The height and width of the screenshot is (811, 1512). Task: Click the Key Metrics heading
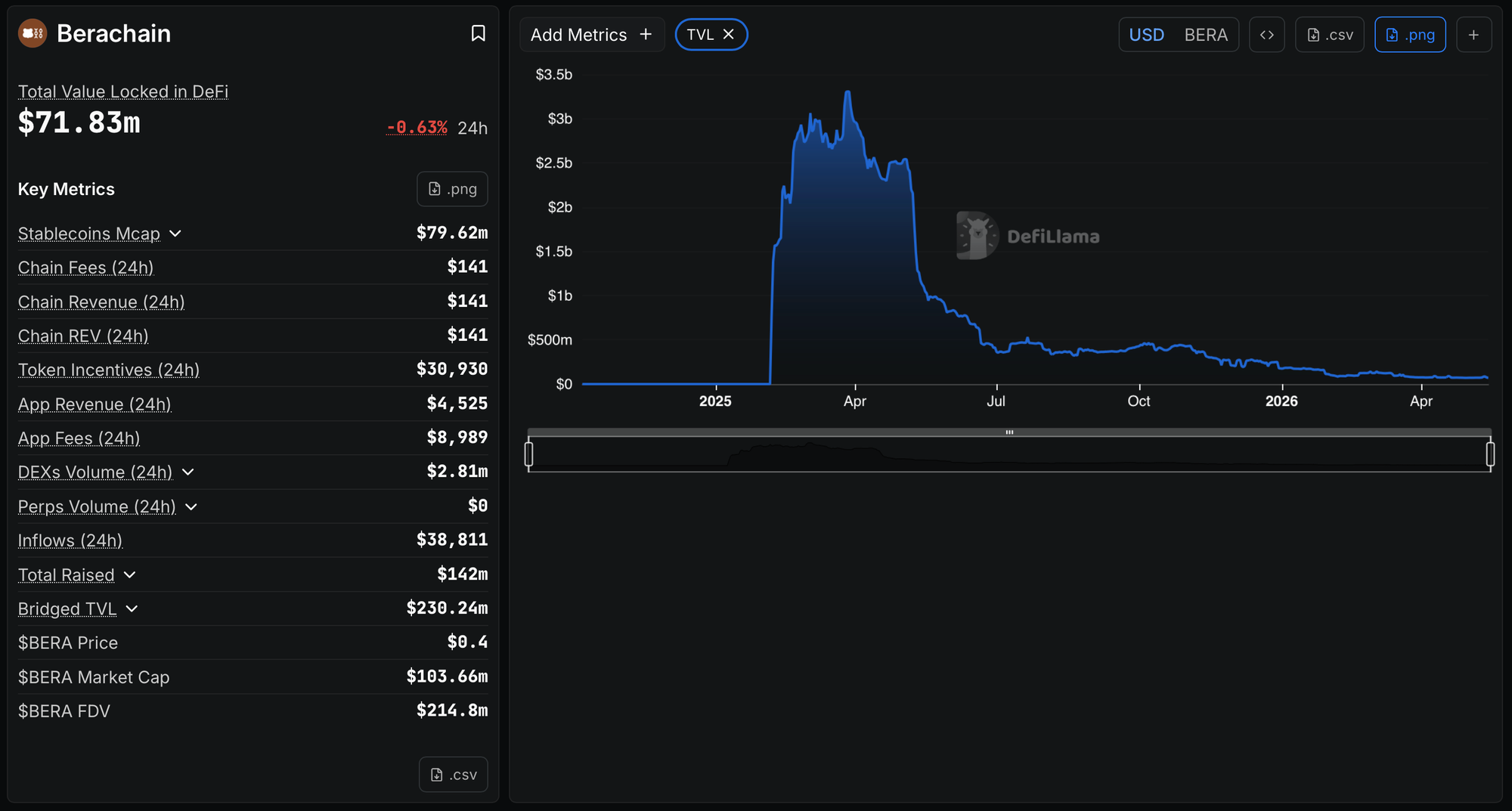coord(67,189)
